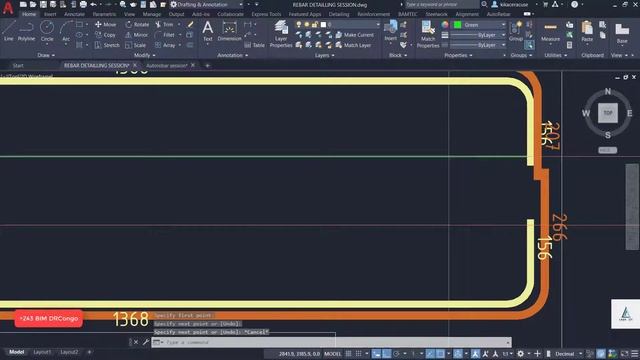The image size is (640, 360).
Task: Insert a Table
Action: click(254, 45)
